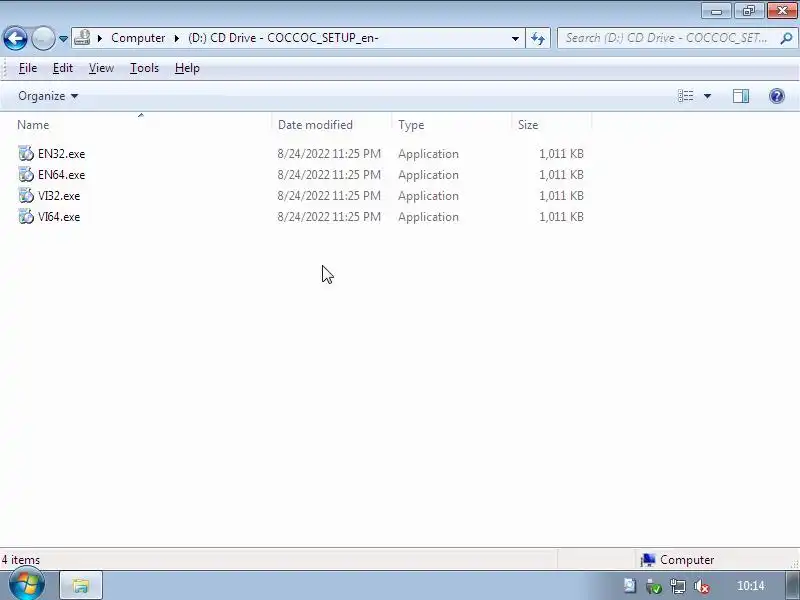800x600 pixels.
Task: Toggle the preview pane button
Action: click(x=741, y=96)
